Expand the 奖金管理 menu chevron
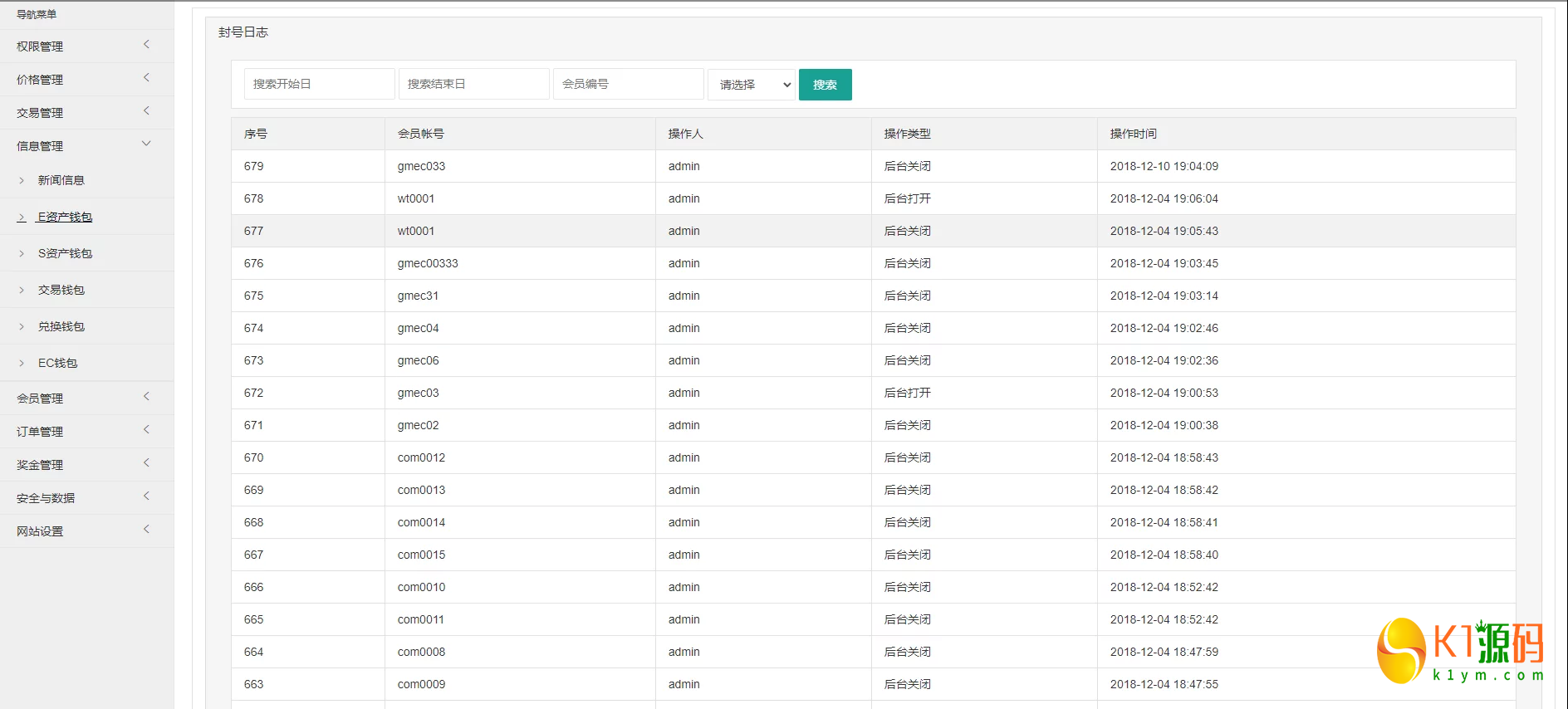 [x=147, y=463]
